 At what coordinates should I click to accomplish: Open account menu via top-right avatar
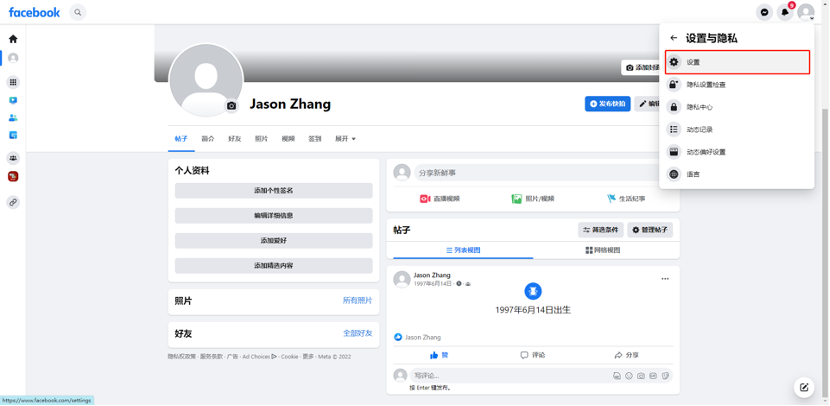pyautogui.click(x=806, y=12)
